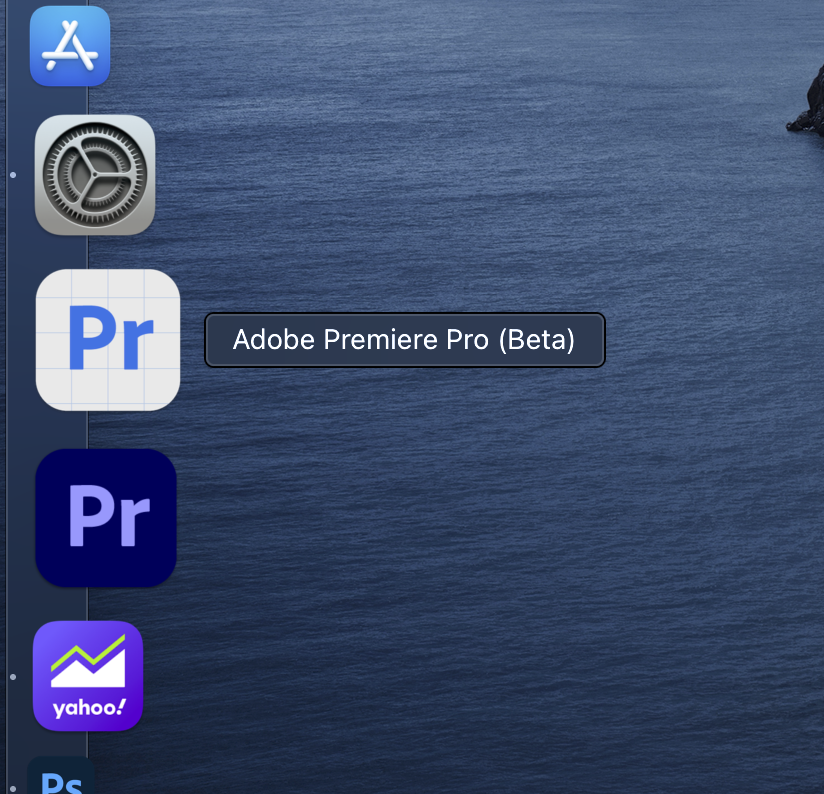Launch Photoshop from the dock

click(x=61, y=776)
